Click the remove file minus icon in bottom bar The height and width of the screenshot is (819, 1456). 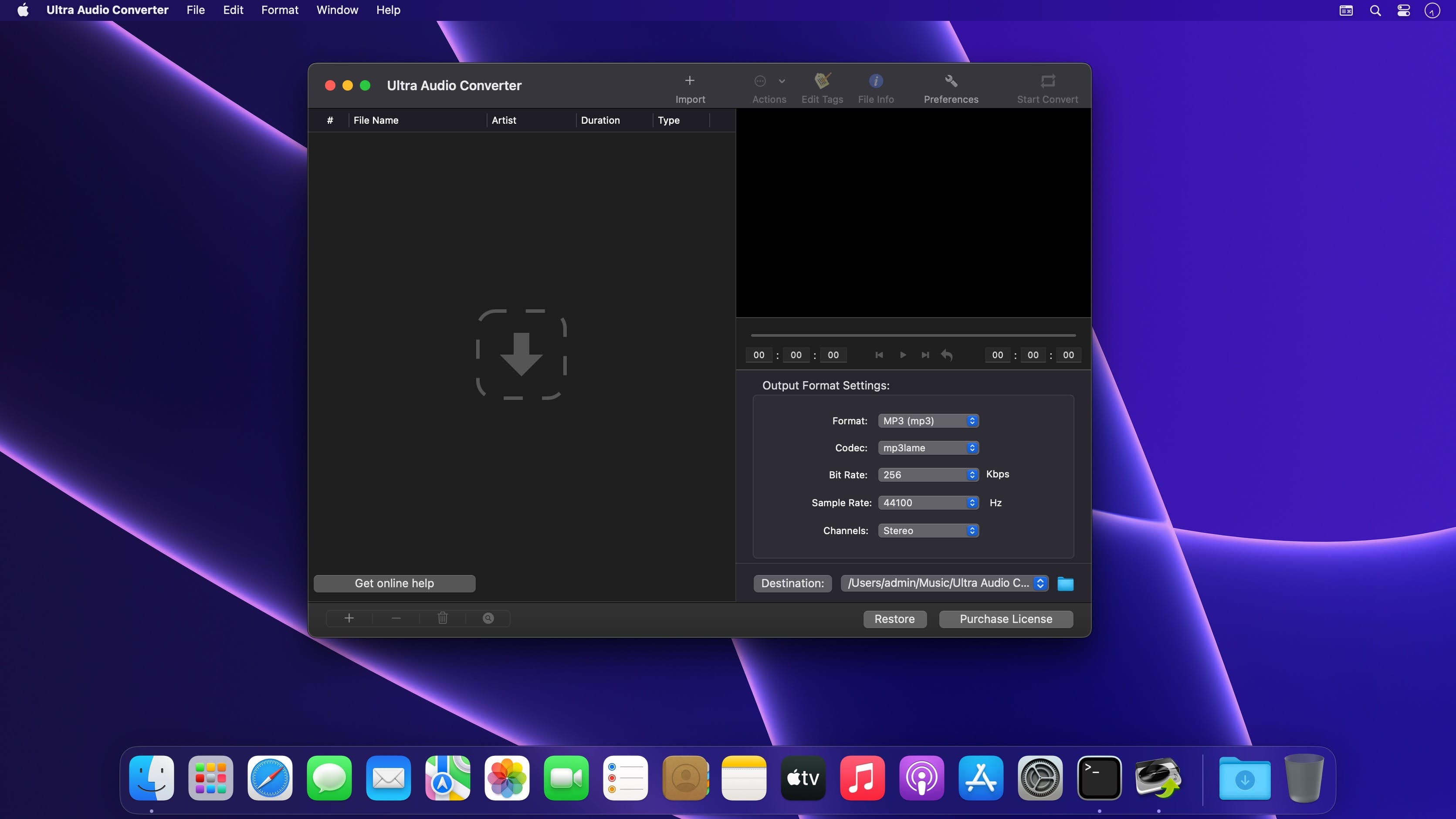(396, 618)
